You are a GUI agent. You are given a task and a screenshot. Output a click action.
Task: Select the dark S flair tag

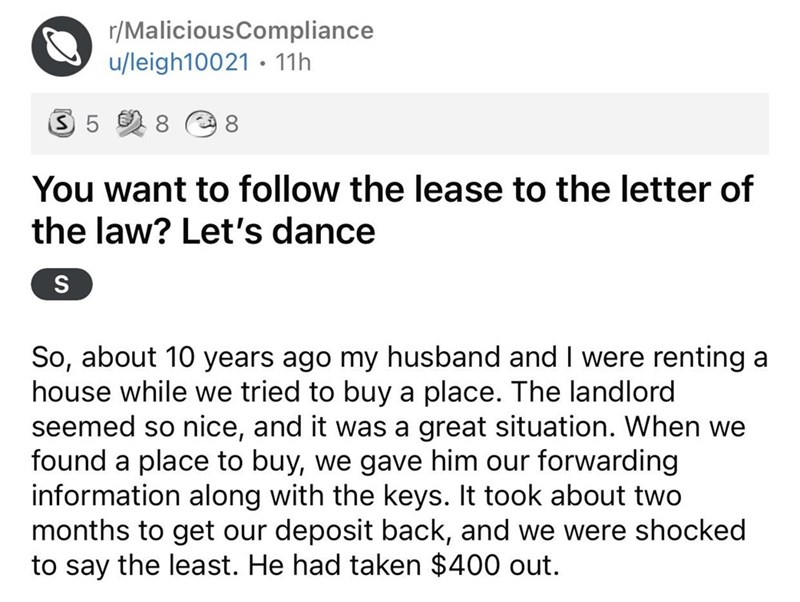tap(63, 285)
